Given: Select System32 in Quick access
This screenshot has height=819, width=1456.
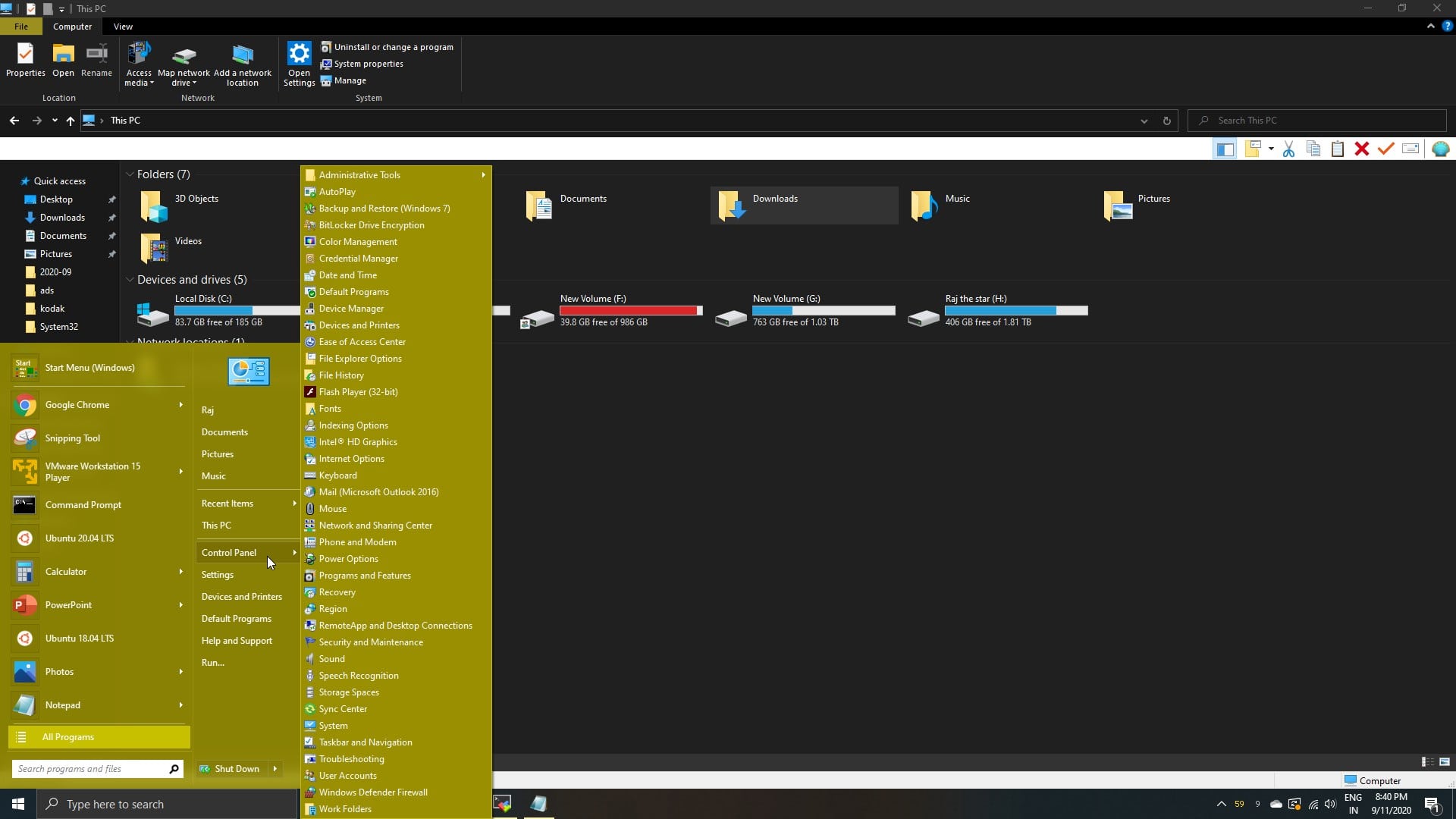Looking at the screenshot, I should (58, 327).
